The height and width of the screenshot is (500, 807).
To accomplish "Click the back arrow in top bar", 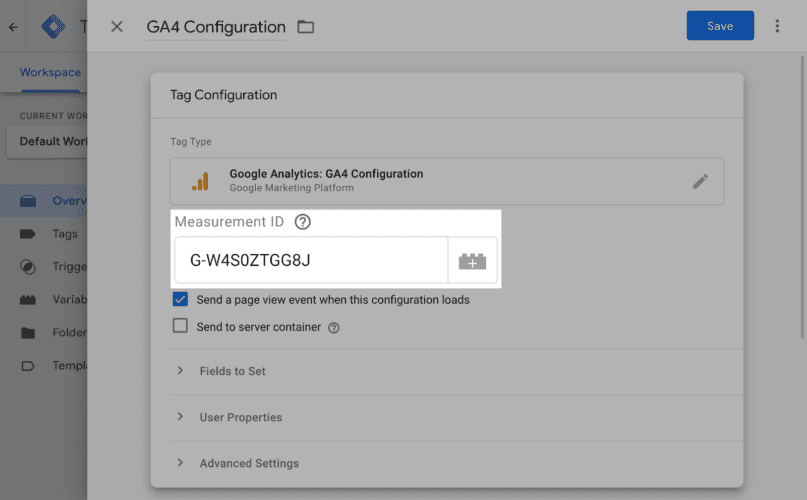I will (13, 27).
